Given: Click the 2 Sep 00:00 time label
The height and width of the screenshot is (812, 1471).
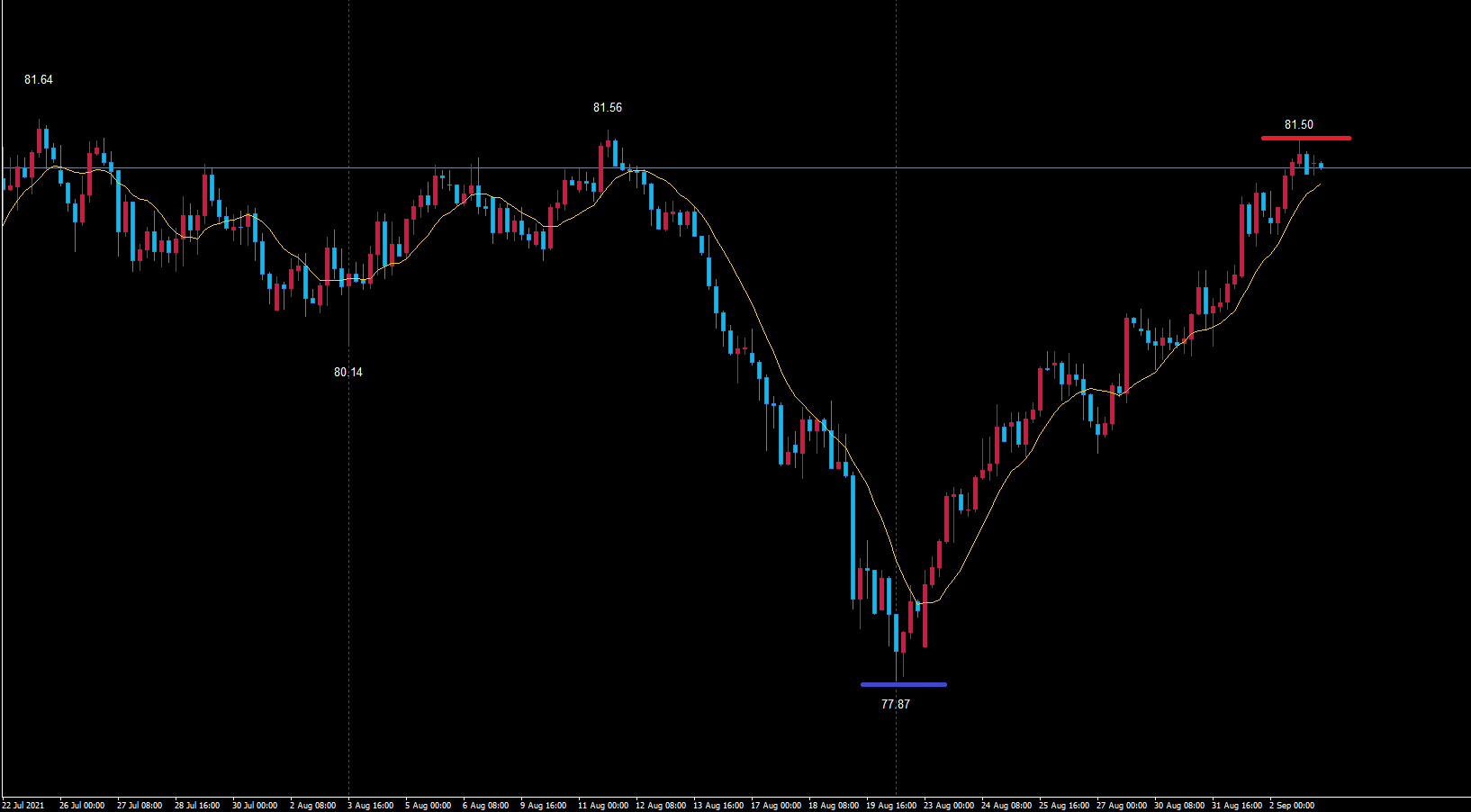Looking at the screenshot, I should point(1292,806).
